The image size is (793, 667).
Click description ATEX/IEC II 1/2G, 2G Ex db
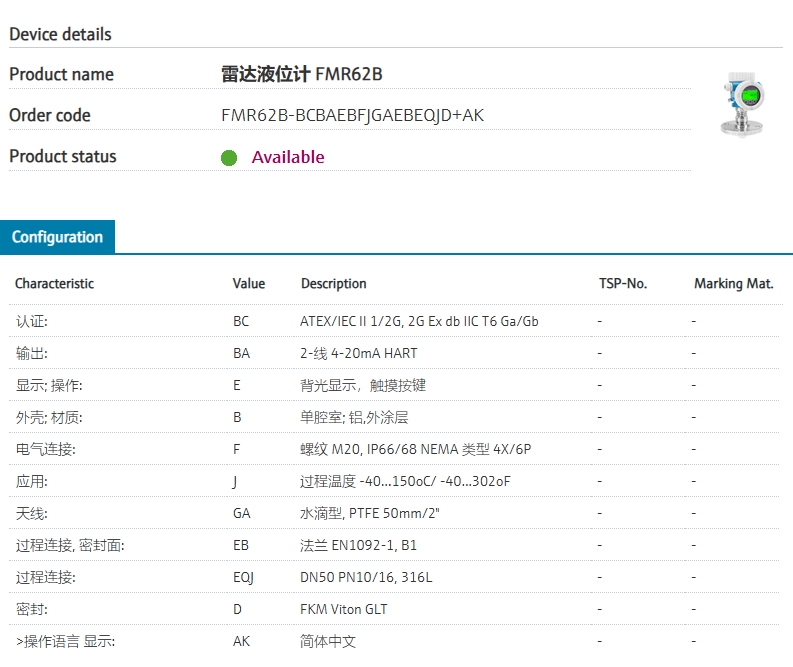(419, 321)
